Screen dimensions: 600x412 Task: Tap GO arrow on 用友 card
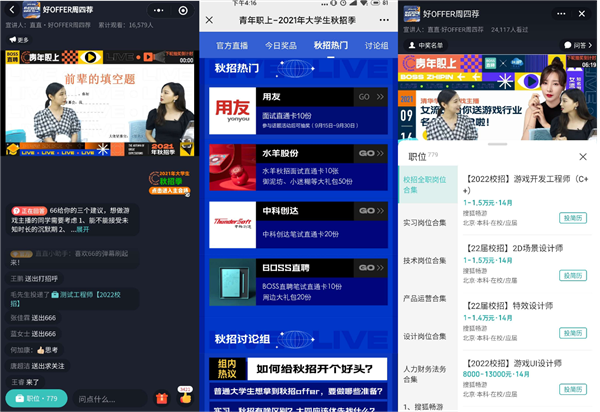(371, 97)
